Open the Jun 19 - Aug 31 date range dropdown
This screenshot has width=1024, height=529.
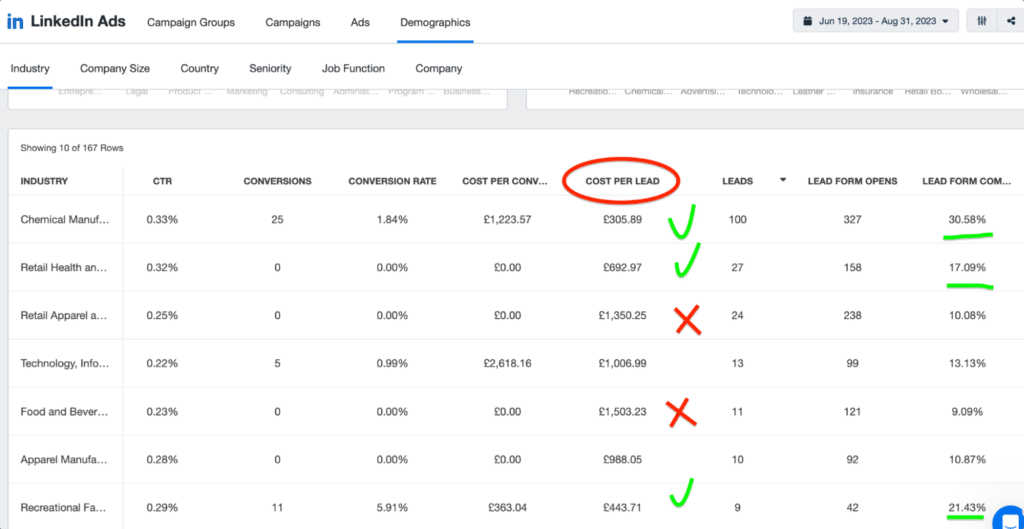(x=876, y=21)
